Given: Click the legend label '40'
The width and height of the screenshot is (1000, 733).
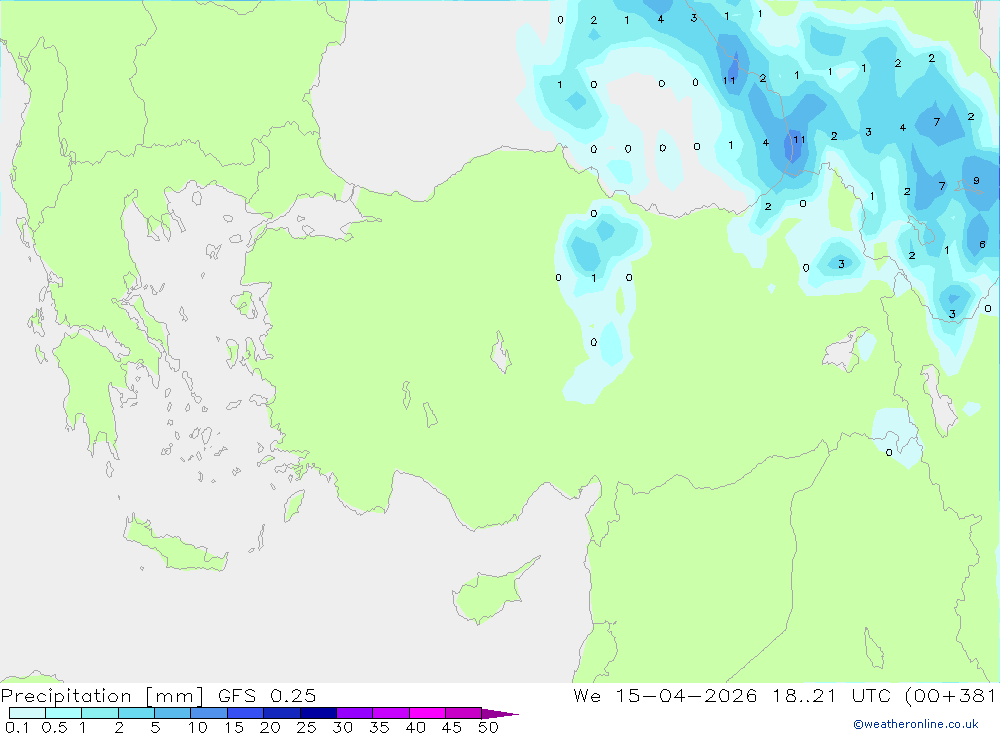Looking at the screenshot, I should point(415,727).
